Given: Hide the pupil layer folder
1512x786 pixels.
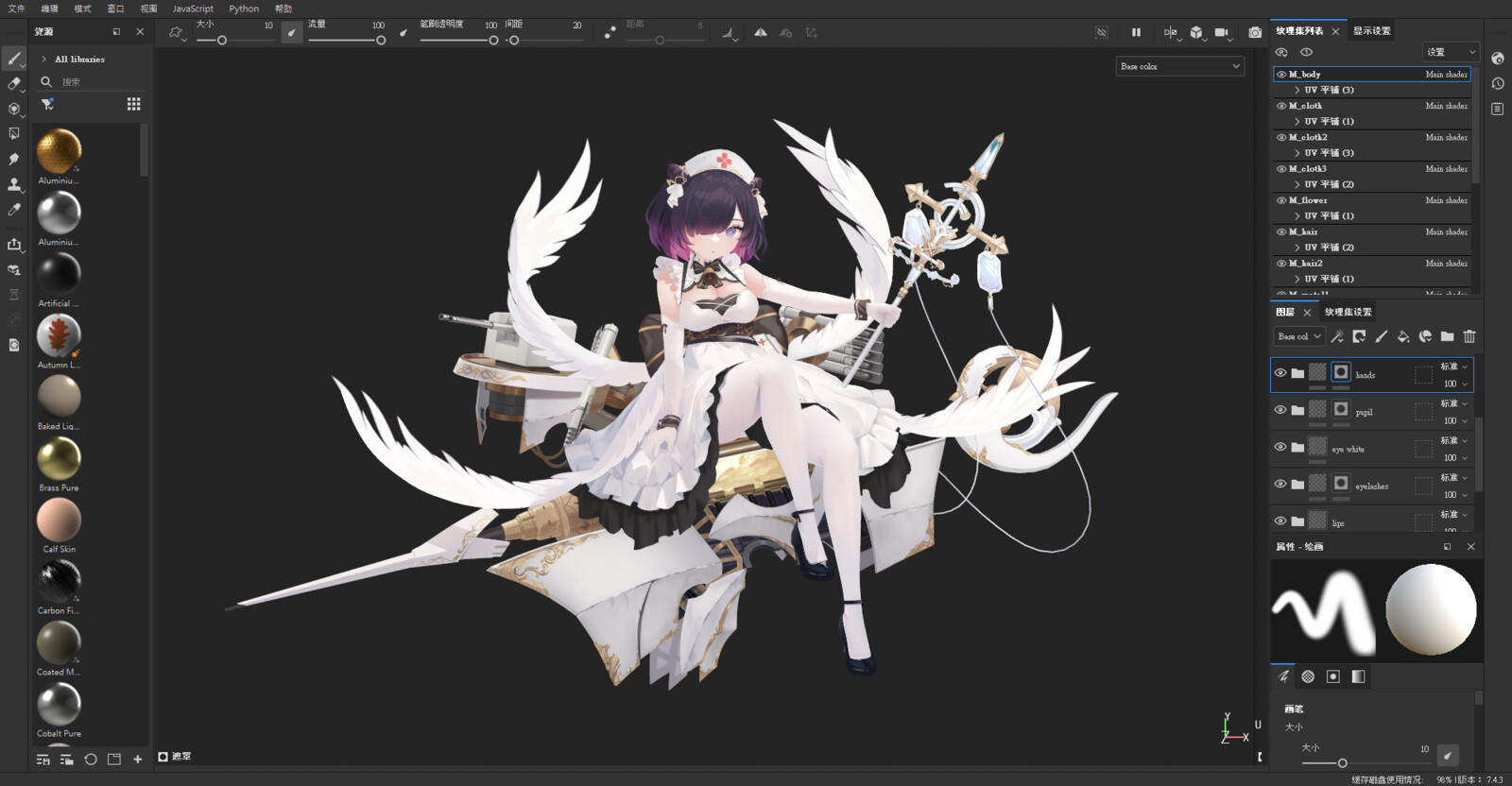Looking at the screenshot, I should [1280, 410].
